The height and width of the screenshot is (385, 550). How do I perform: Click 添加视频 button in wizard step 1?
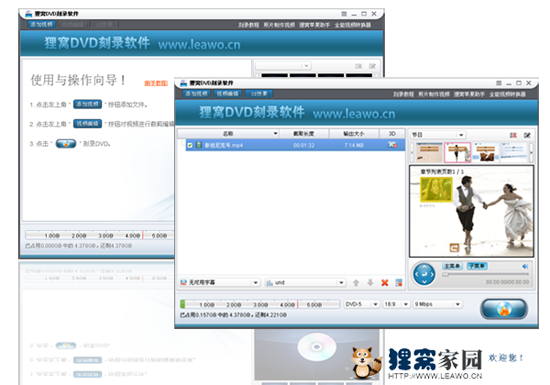point(87,104)
